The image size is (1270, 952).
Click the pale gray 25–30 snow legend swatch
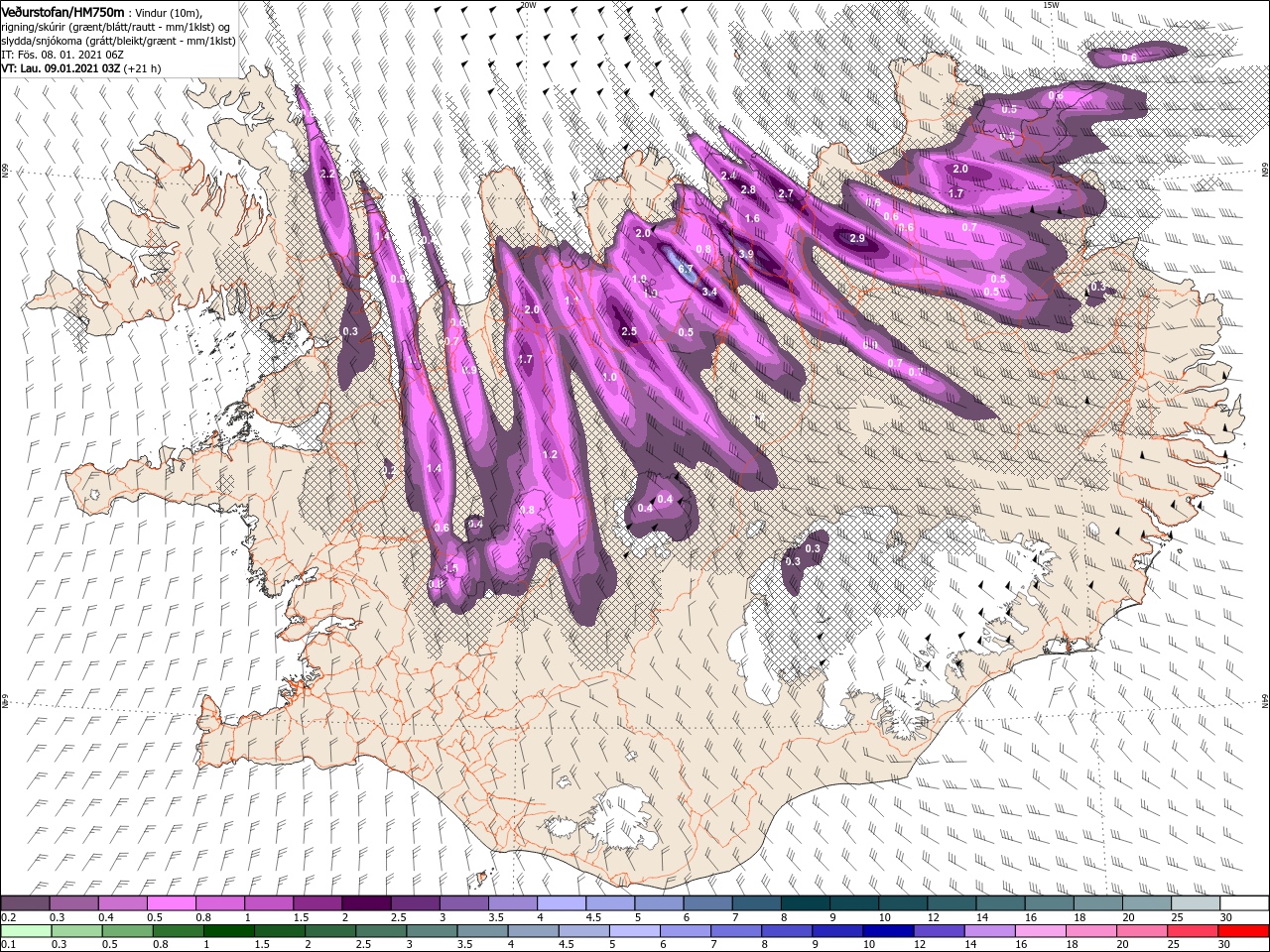pos(1197,903)
